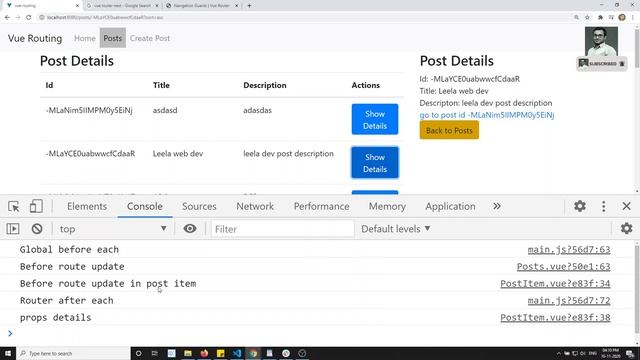Switch to the Elements tab
The height and width of the screenshot is (360, 640).
click(x=87, y=206)
